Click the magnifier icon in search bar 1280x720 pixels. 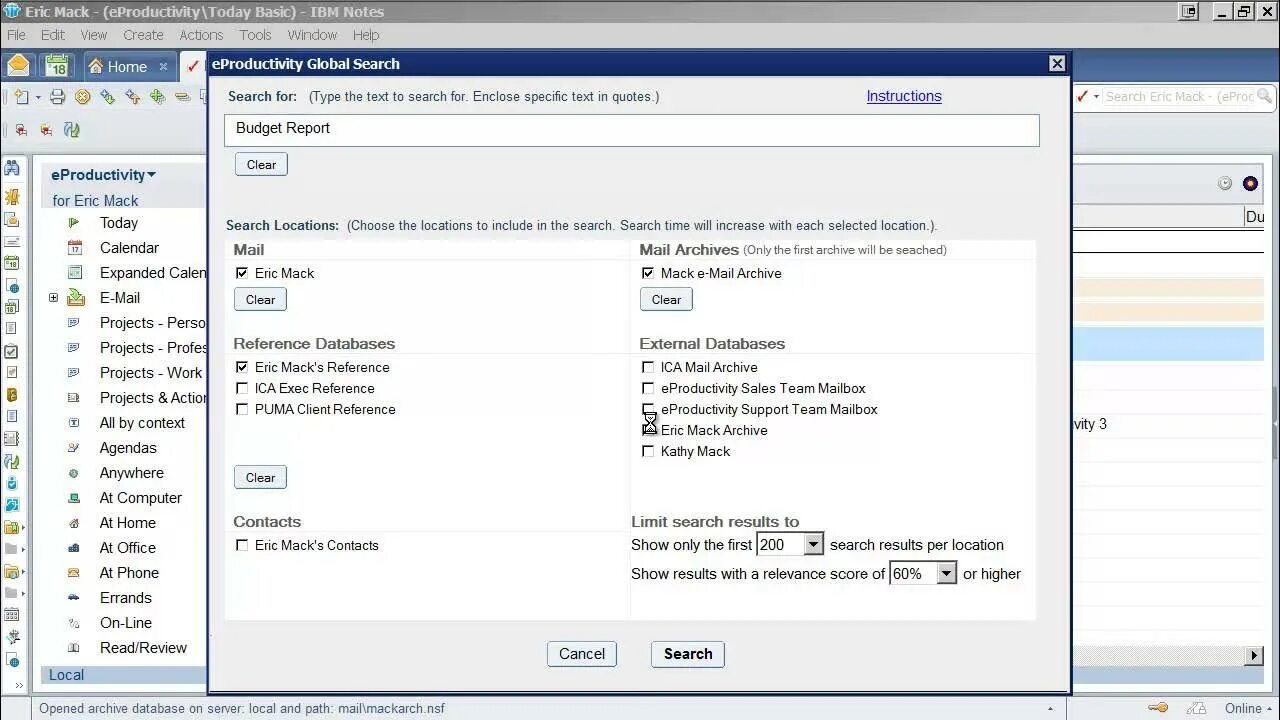click(x=1265, y=96)
